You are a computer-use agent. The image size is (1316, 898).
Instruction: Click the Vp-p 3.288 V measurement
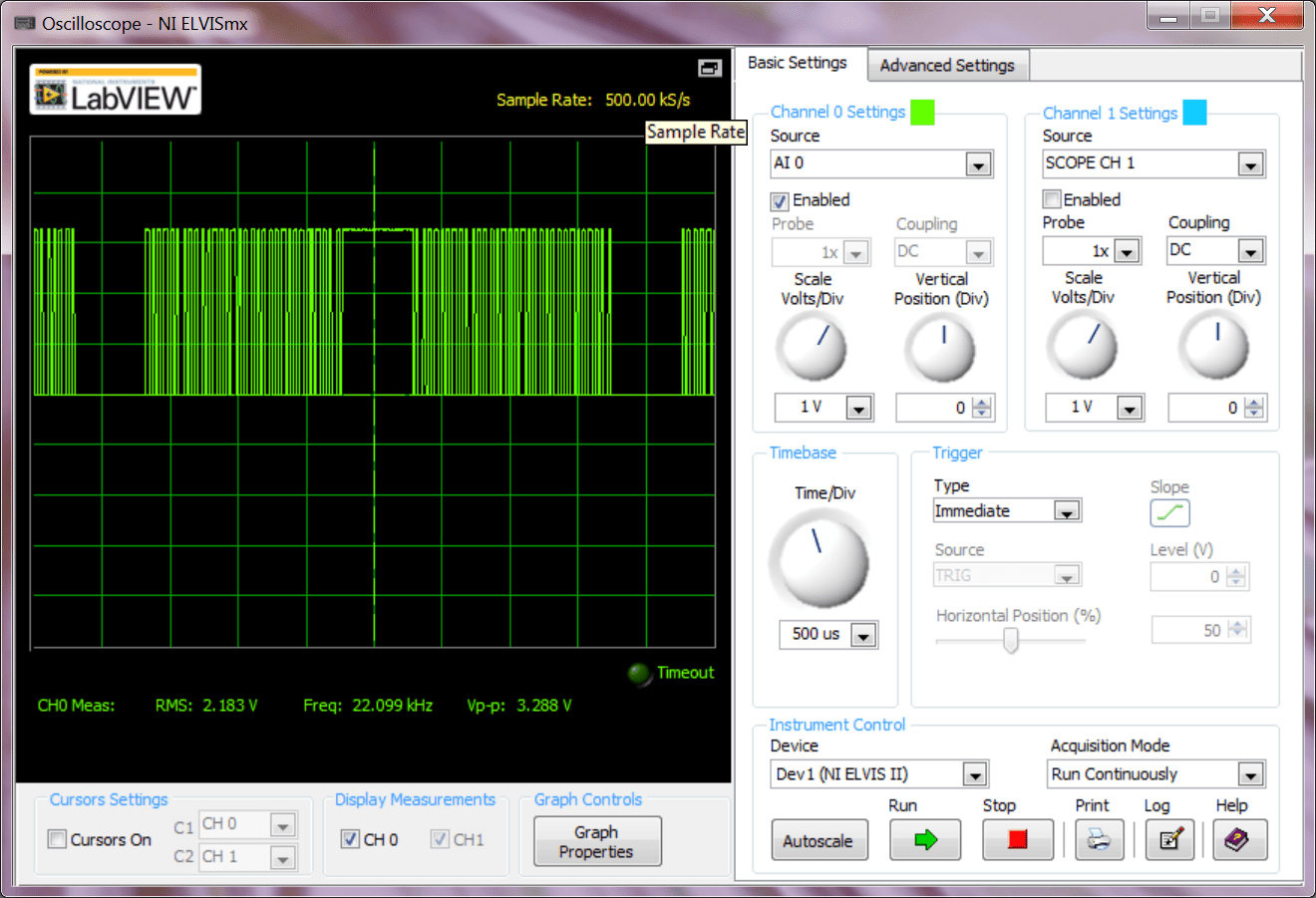coord(519,706)
